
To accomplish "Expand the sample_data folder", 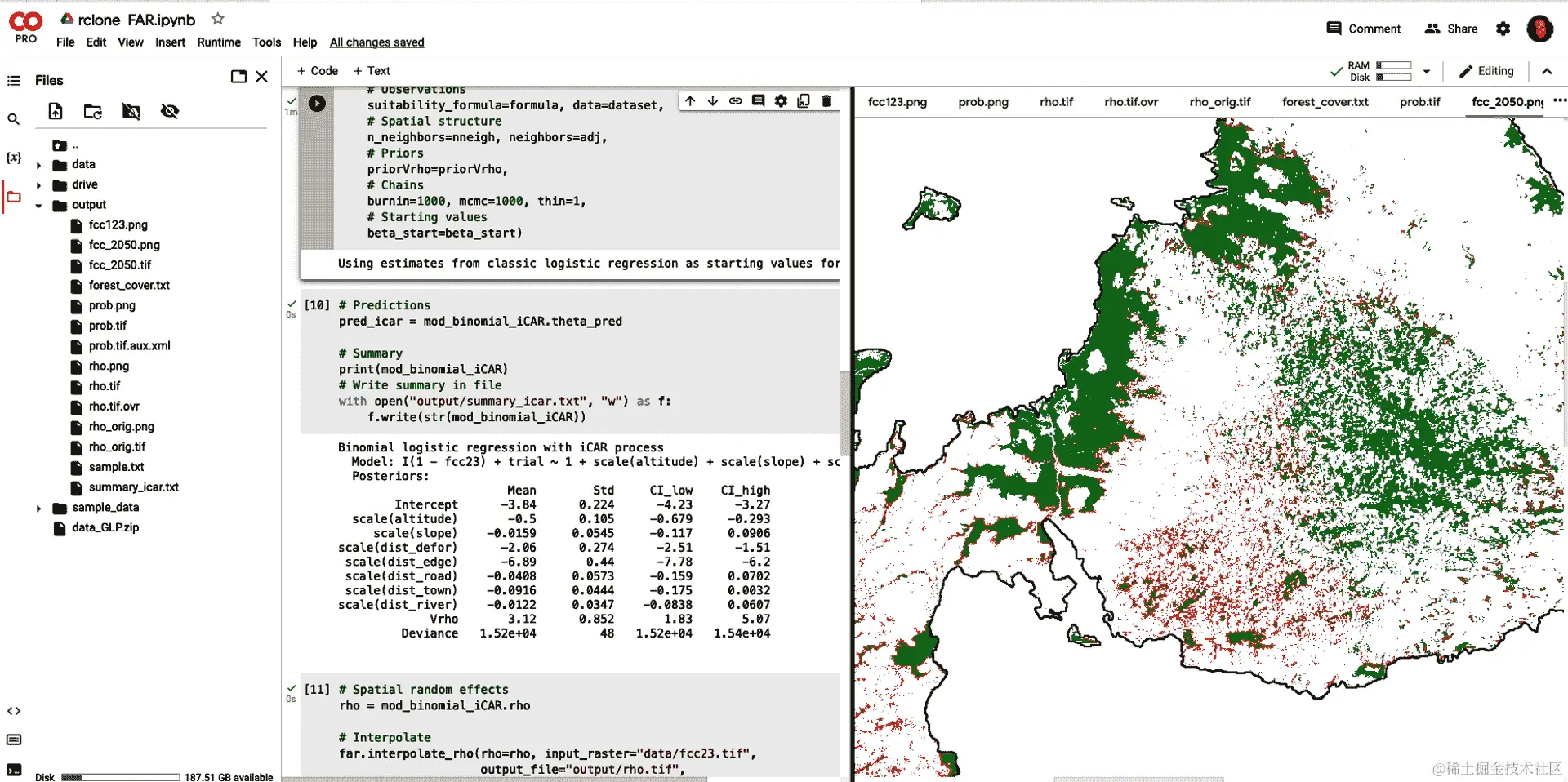I will click(38, 508).
